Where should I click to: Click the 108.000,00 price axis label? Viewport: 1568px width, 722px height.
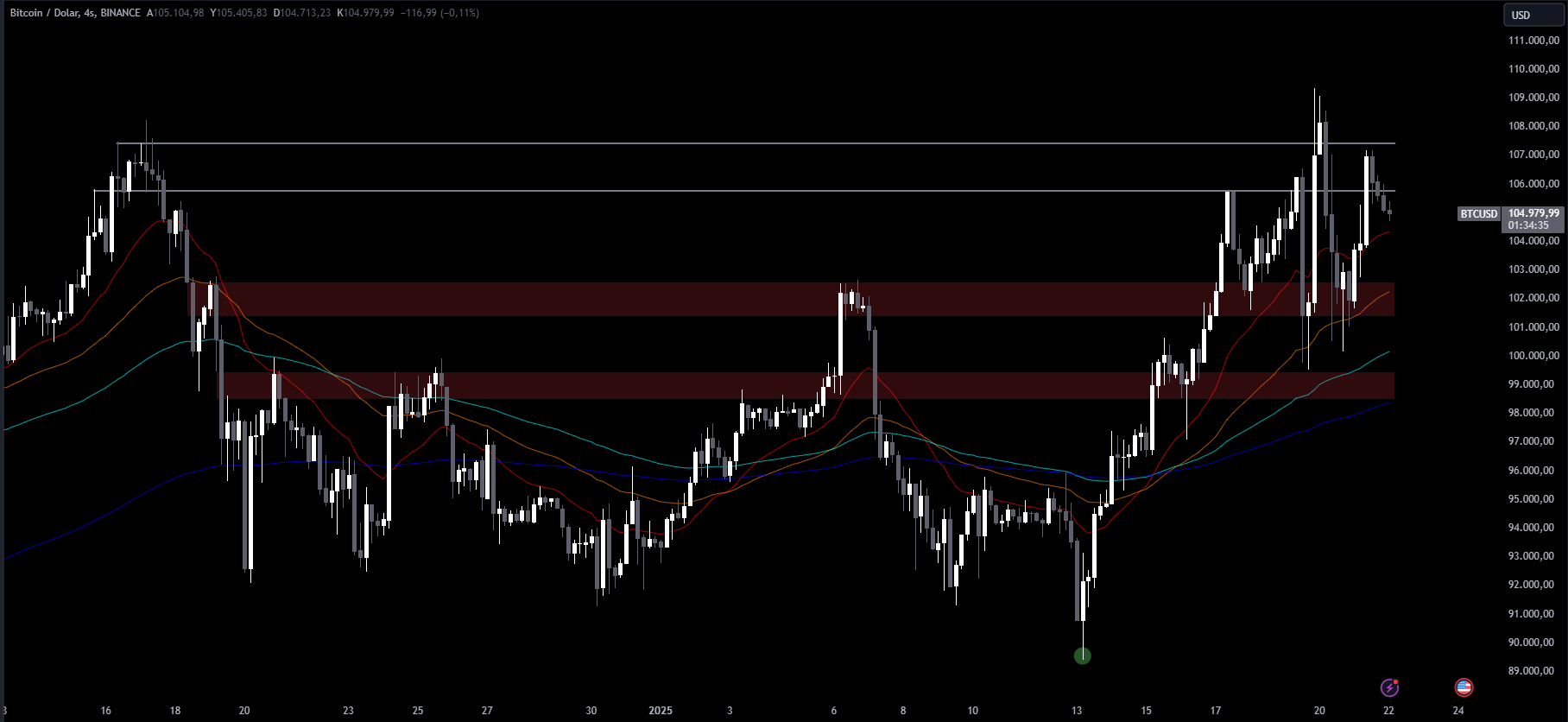(x=1533, y=126)
